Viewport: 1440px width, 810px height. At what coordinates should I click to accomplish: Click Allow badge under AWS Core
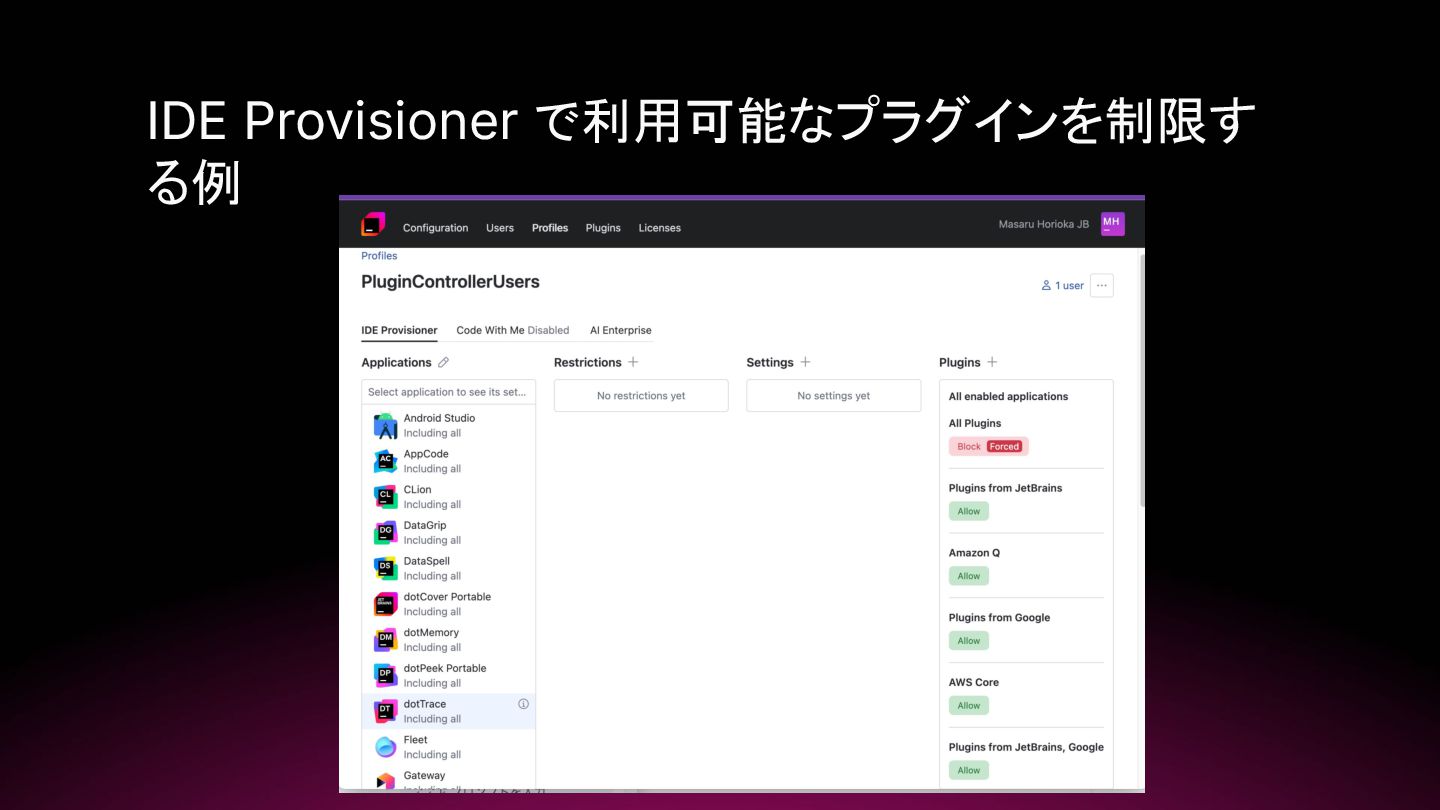[968, 705]
